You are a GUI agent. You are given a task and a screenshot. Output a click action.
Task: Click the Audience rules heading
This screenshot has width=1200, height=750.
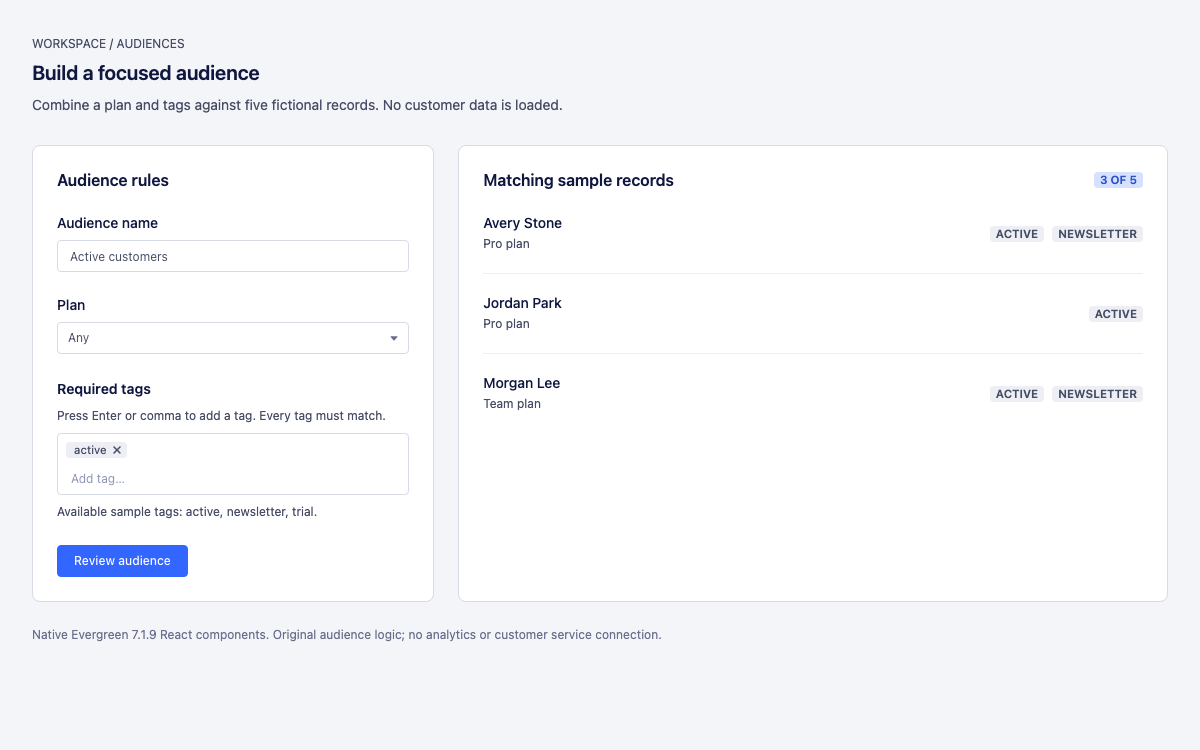[x=113, y=181]
